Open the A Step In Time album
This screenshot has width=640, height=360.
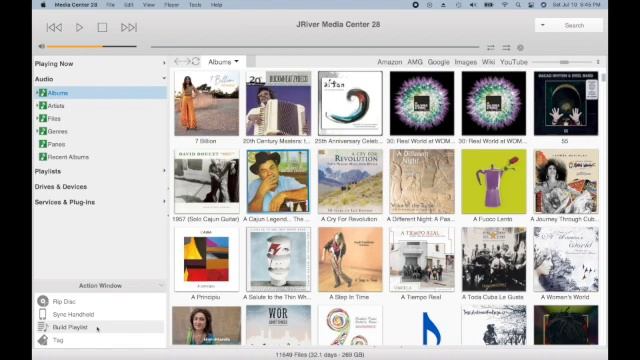coord(350,259)
